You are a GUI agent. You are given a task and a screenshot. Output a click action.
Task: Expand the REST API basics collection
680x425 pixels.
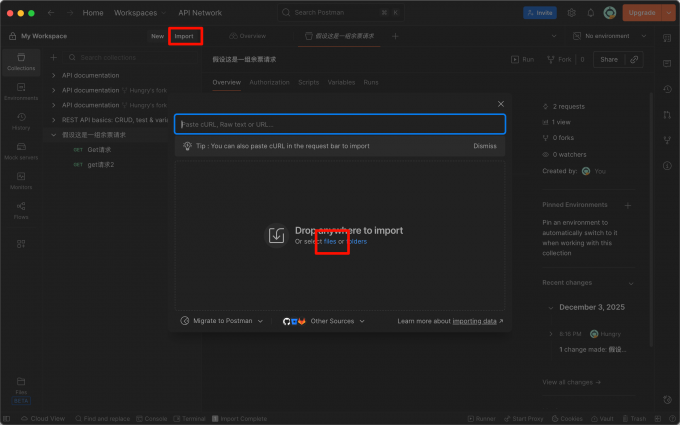53,120
